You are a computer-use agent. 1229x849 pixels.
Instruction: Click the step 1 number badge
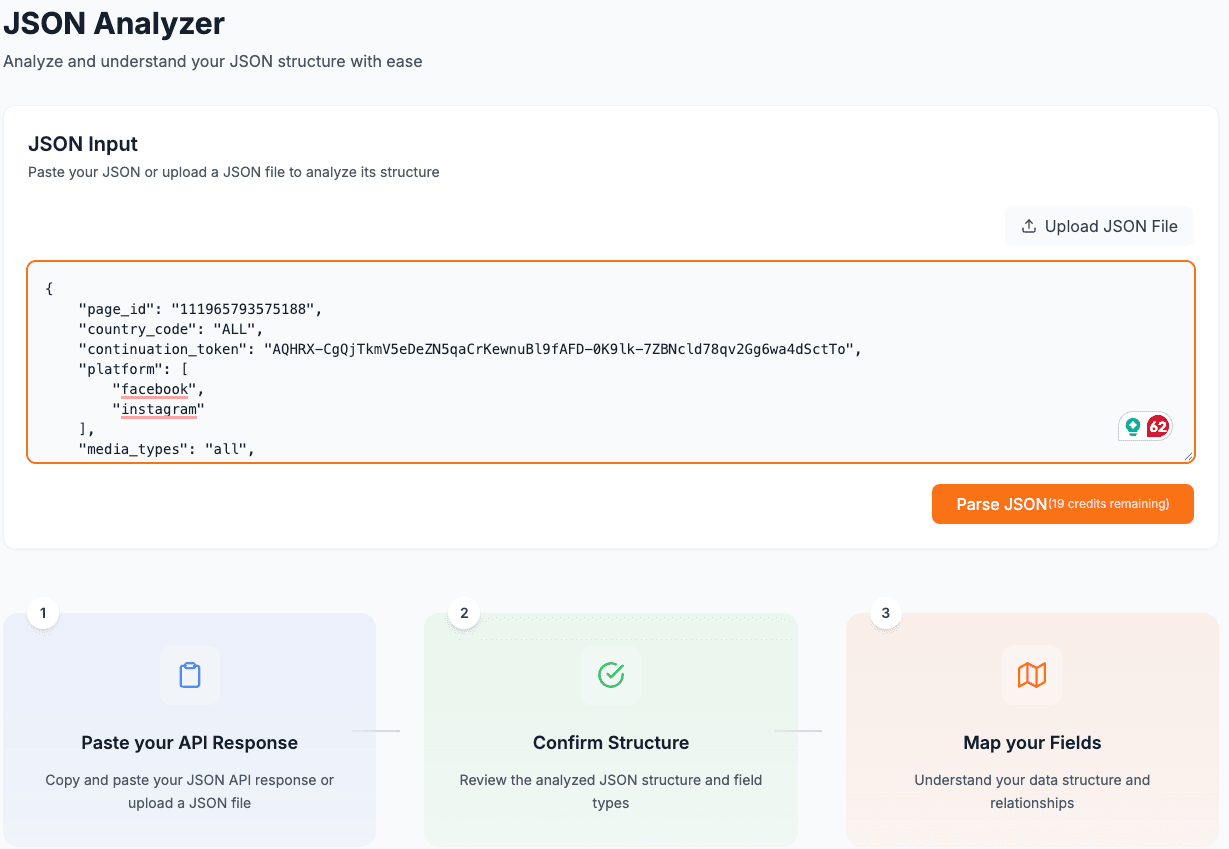(41, 613)
